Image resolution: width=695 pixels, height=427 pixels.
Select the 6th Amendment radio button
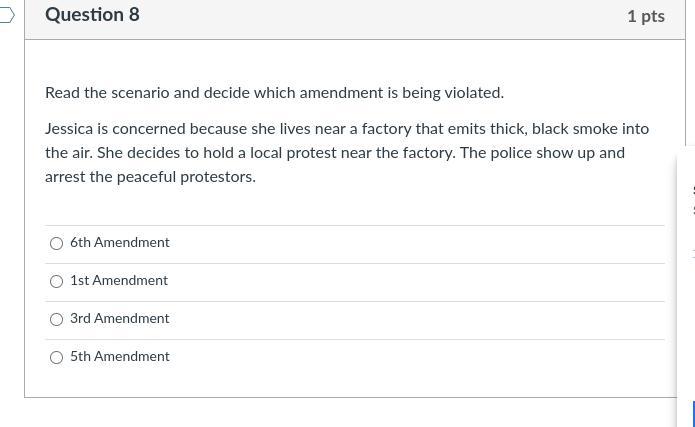[57, 243]
